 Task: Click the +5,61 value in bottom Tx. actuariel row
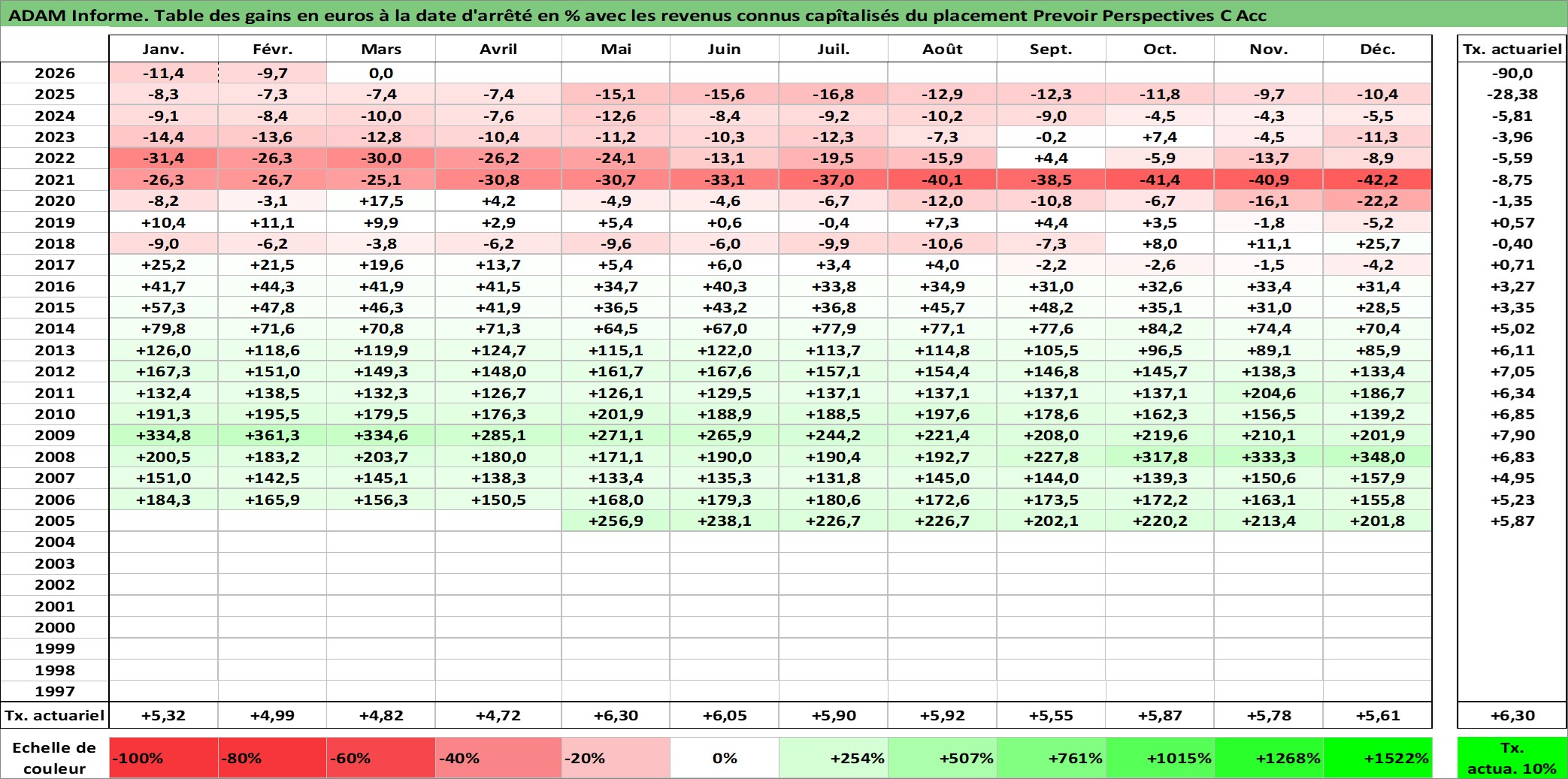1377,715
